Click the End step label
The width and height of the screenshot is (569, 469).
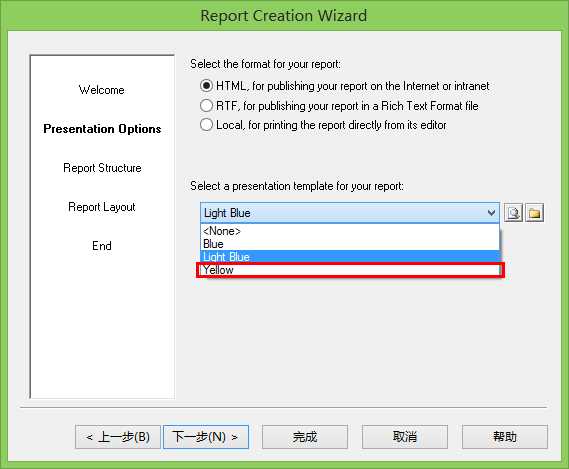[102, 246]
